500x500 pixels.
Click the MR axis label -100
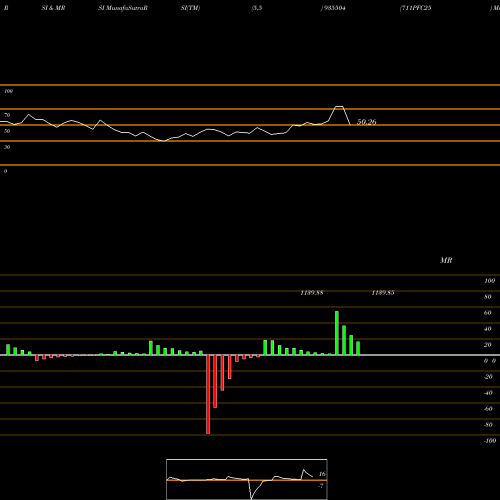click(490, 441)
